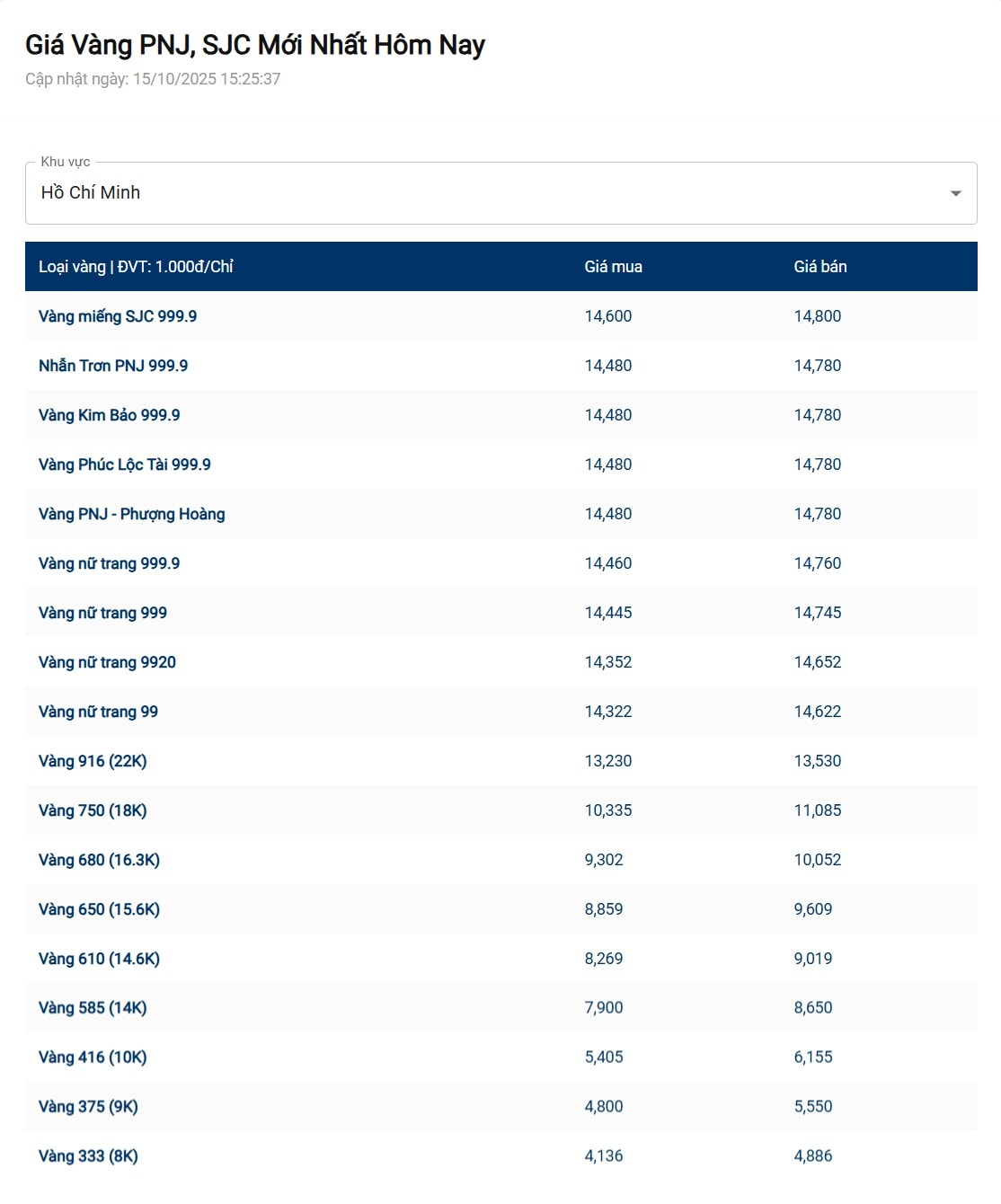Click Vàng 416 (10K) sell price 6,155
This screenshot has height=1204, width=1001.
812,1058
